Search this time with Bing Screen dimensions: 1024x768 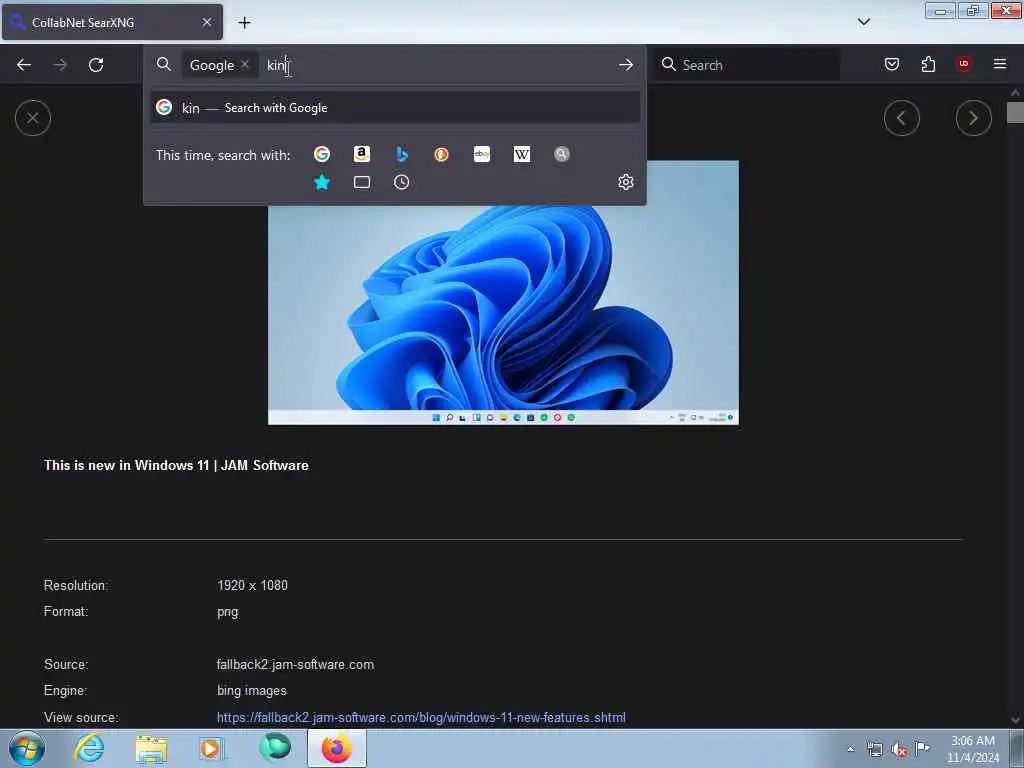[402, 154]
